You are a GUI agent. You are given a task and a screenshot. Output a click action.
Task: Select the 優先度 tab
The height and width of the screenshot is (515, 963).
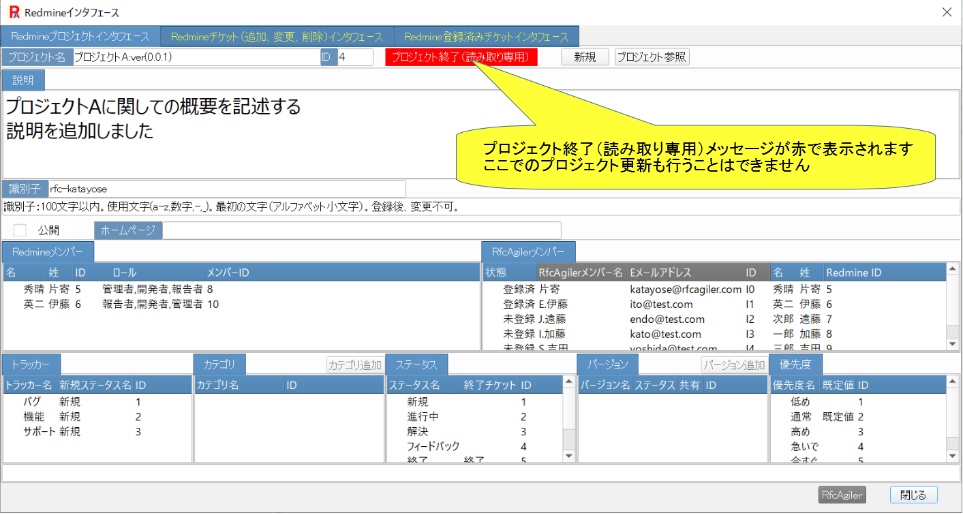(795, 365)
